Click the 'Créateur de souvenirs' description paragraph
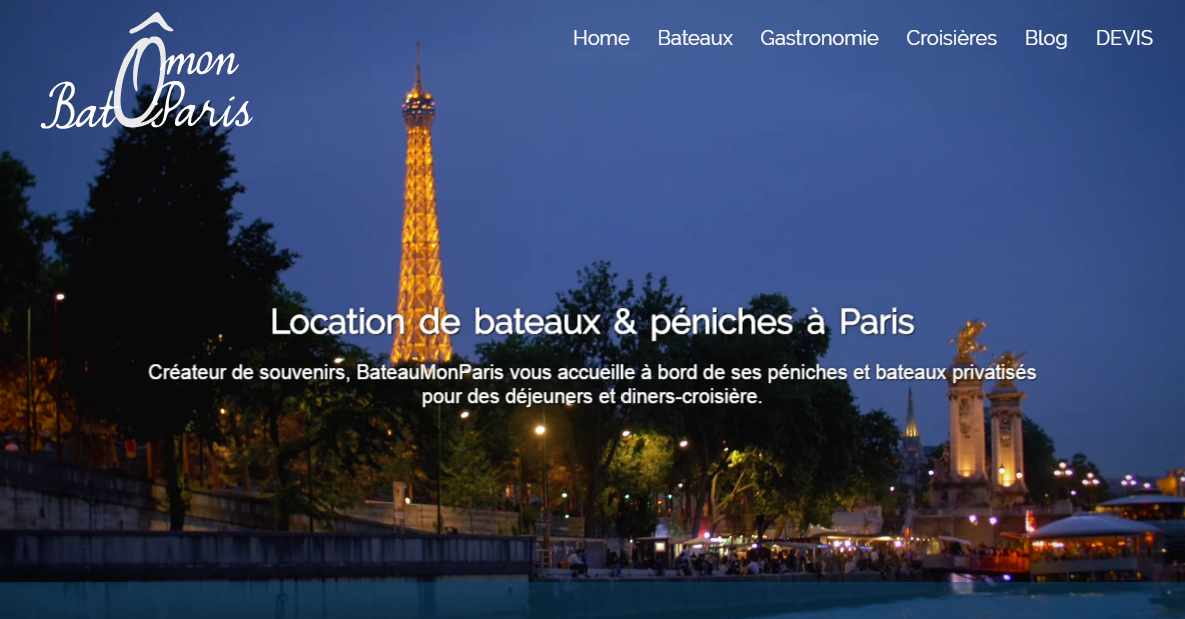 coord(592,384)
